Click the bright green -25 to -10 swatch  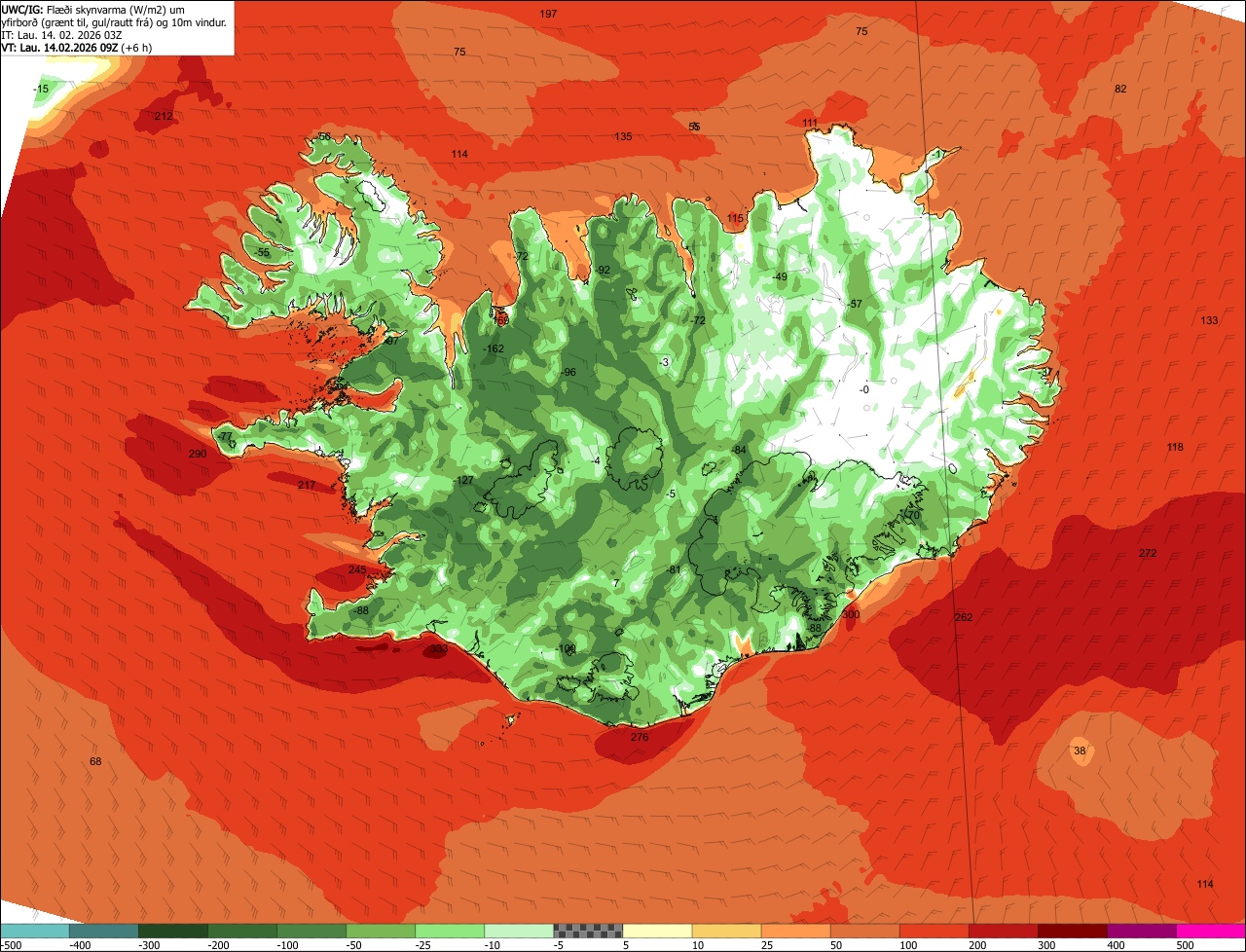[450, 931]
